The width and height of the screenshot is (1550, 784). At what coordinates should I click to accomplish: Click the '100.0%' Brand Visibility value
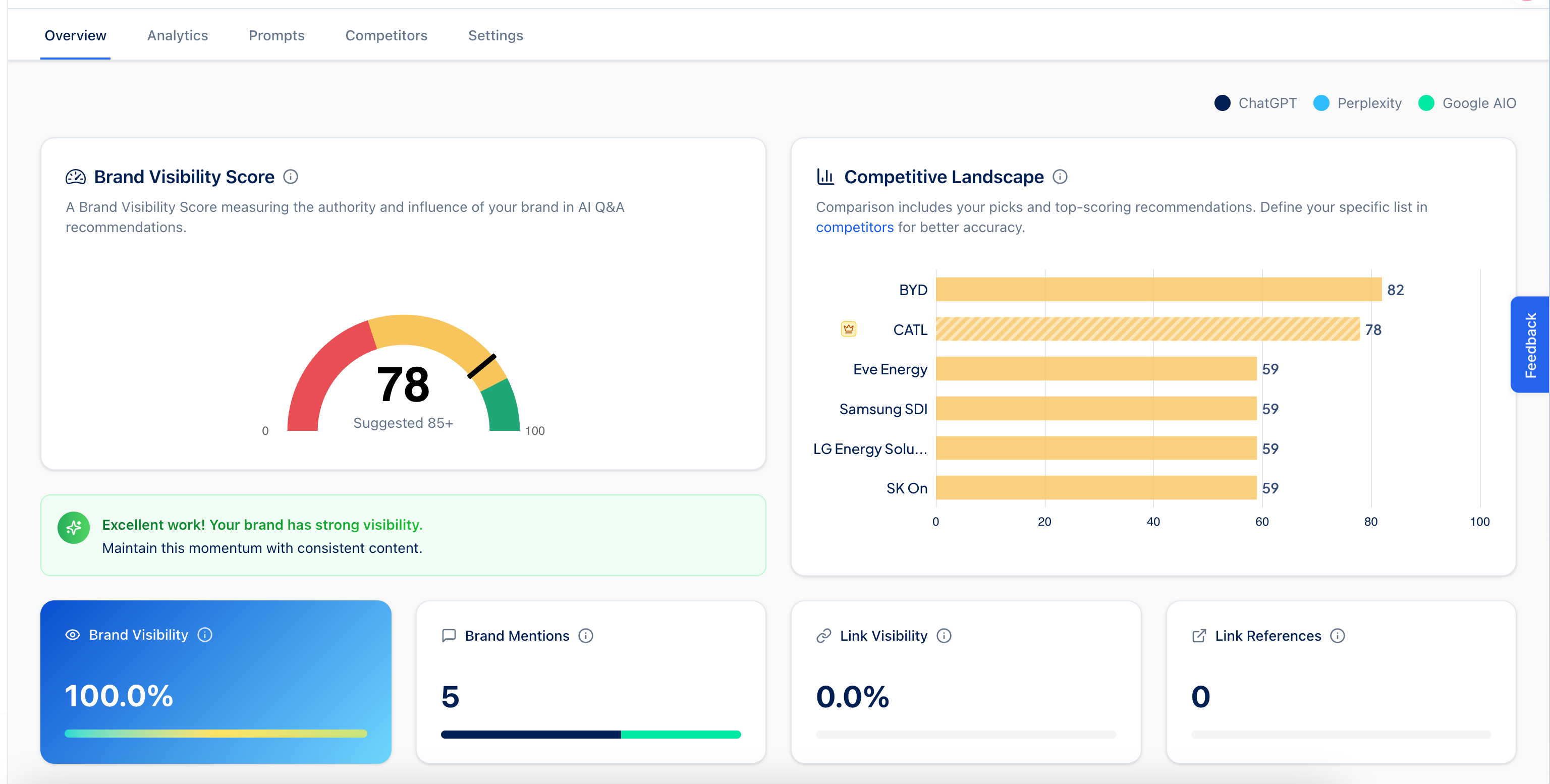[x=119, y=696]
